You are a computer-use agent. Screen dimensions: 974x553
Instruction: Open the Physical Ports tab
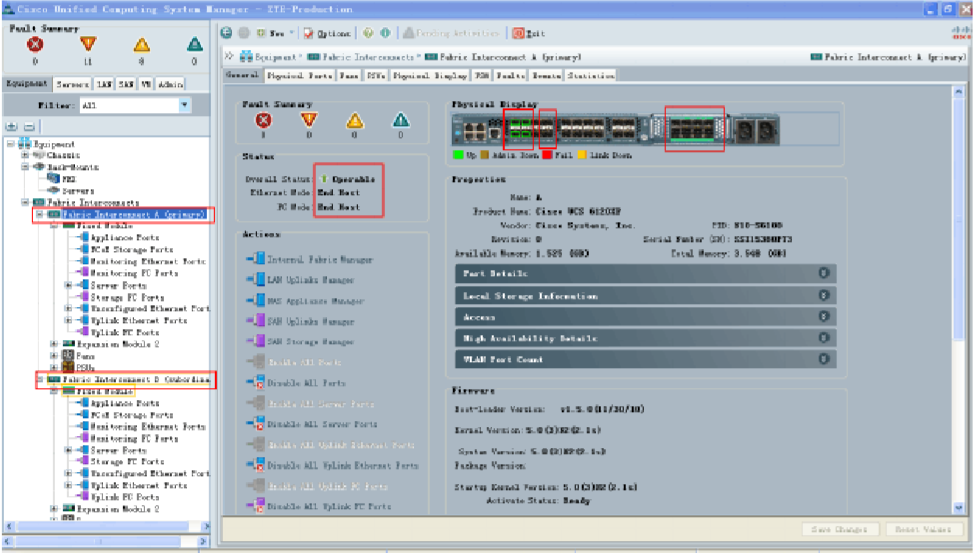point(299,75)
